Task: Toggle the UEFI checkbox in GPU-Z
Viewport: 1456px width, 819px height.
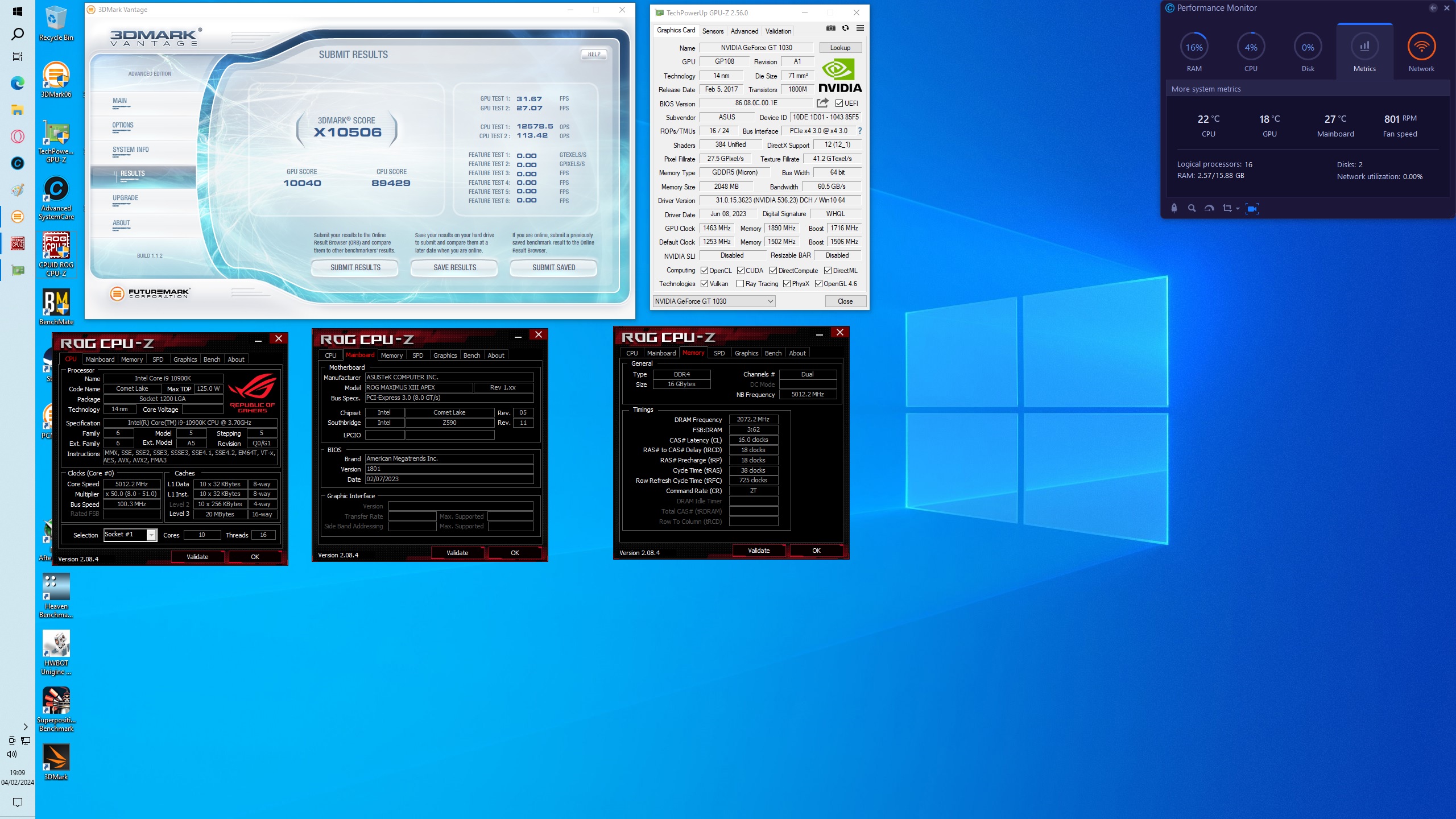Action: click(839, 104)
